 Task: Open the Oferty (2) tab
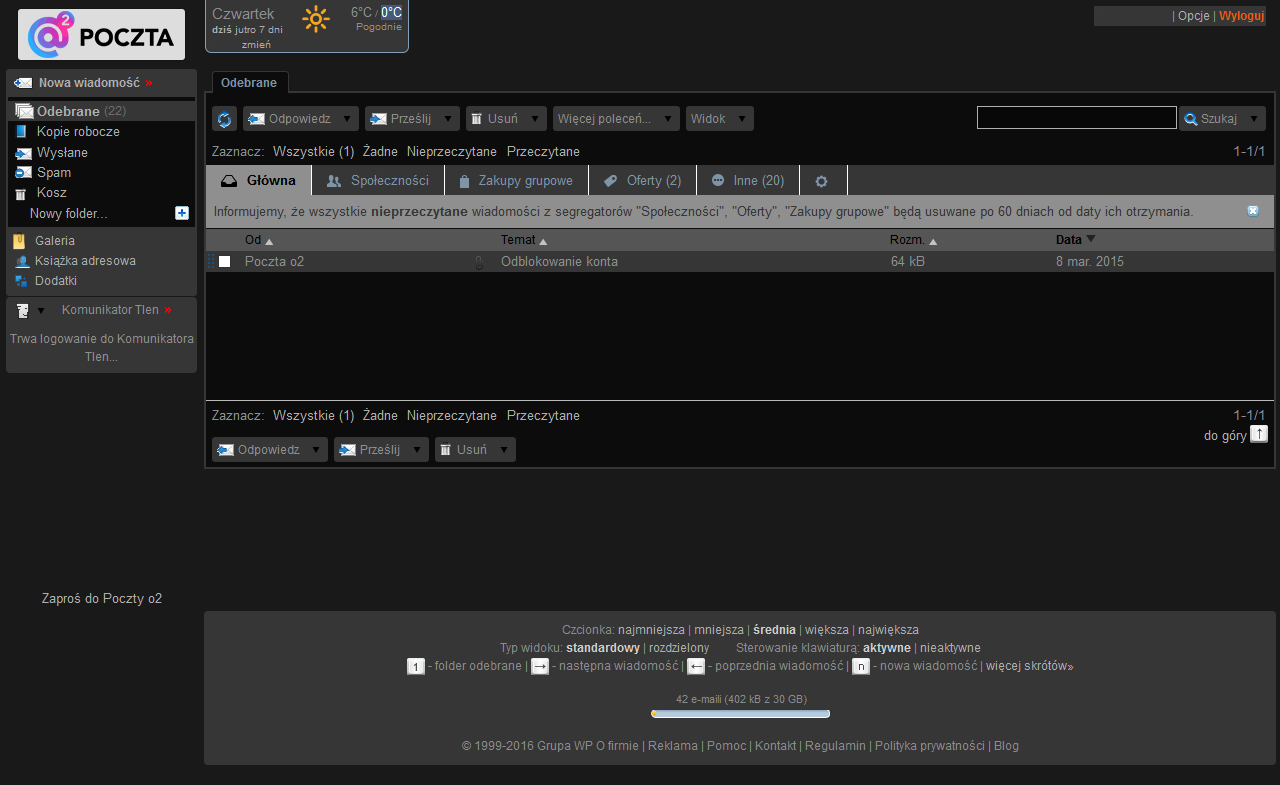click(x=643, y=181)
